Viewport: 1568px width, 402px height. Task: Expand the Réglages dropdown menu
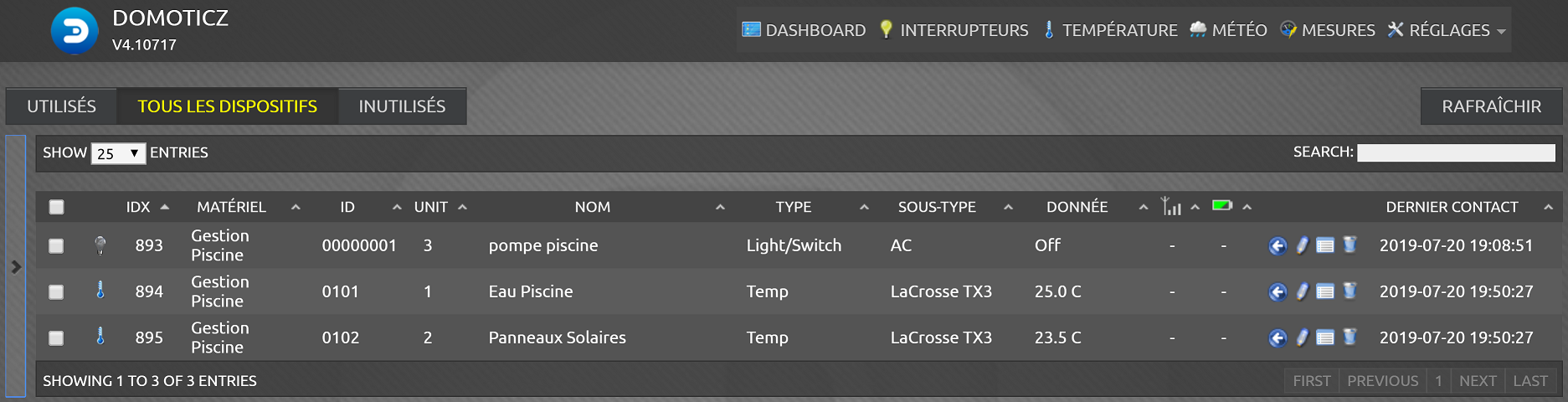click(1447, 30)
